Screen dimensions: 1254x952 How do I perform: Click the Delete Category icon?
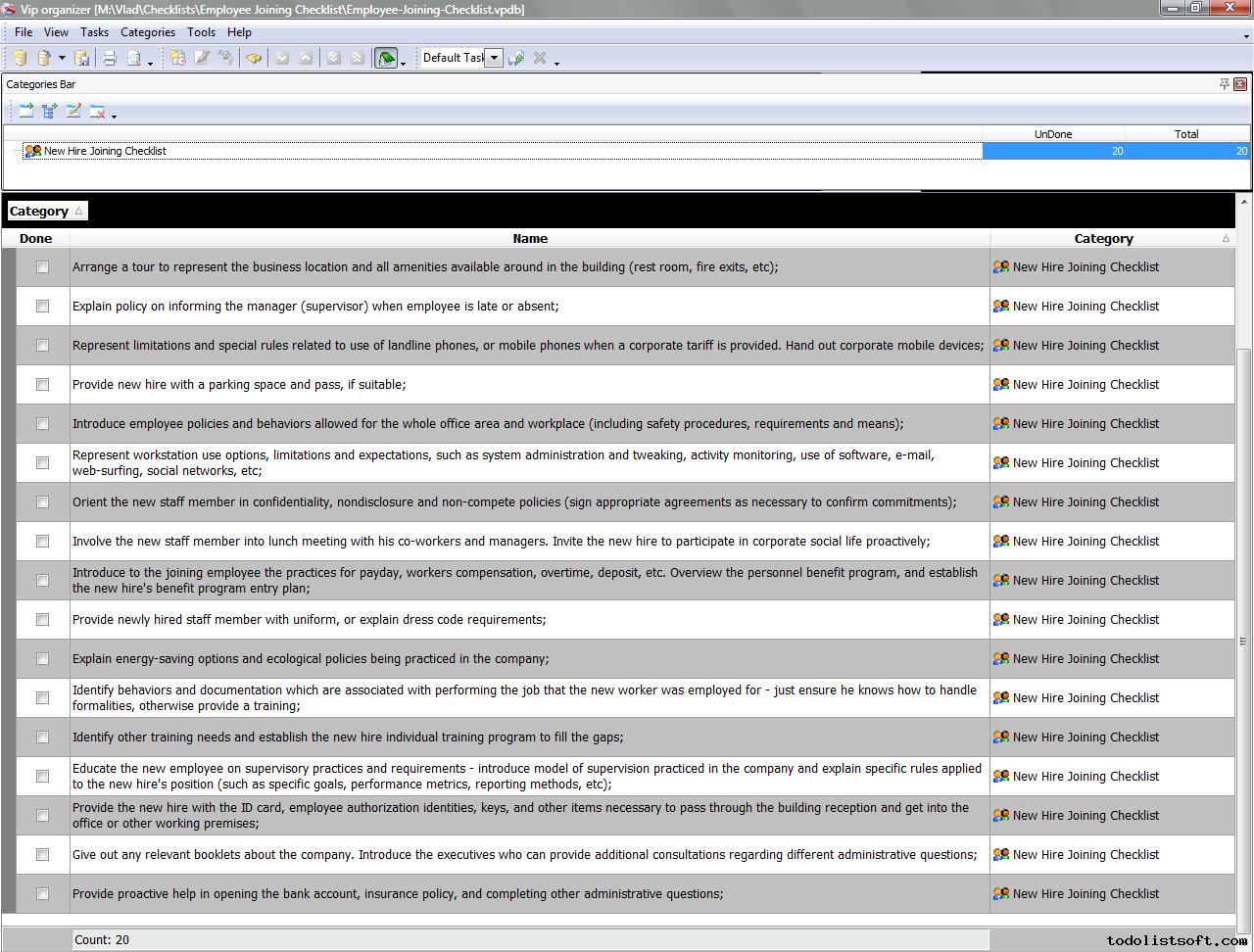click(97, 112)
